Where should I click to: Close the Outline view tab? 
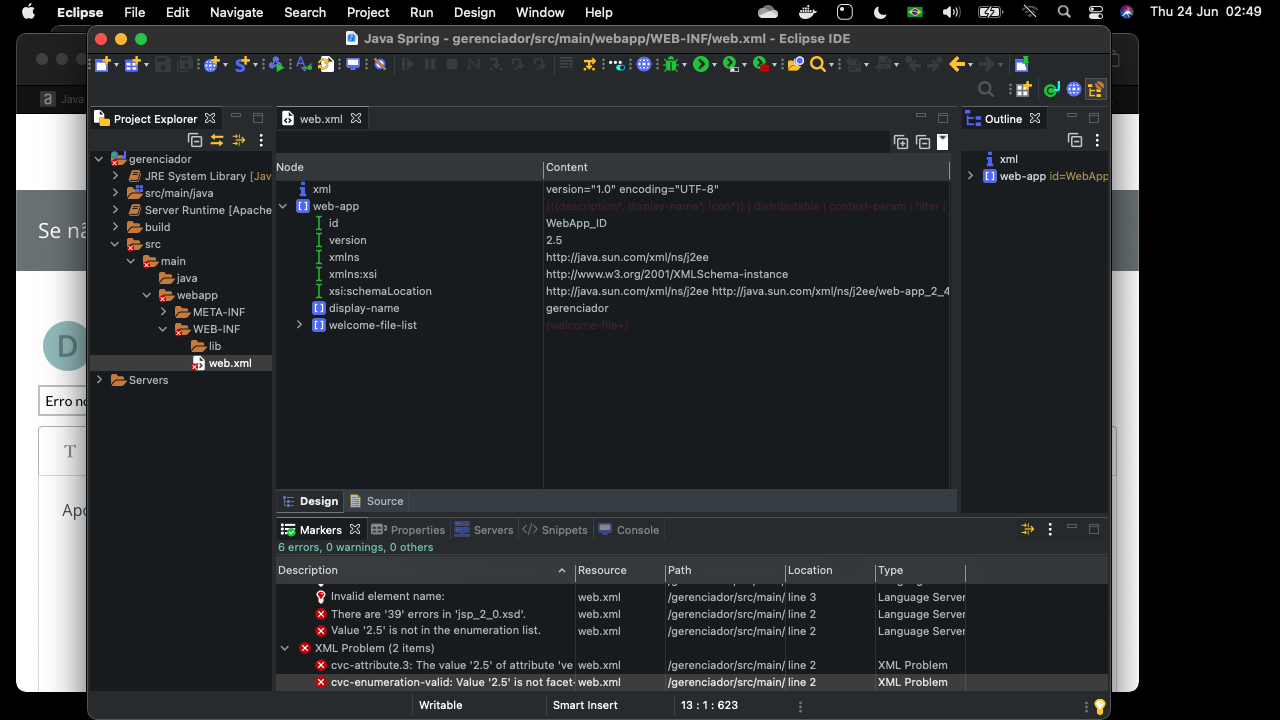1035,118
